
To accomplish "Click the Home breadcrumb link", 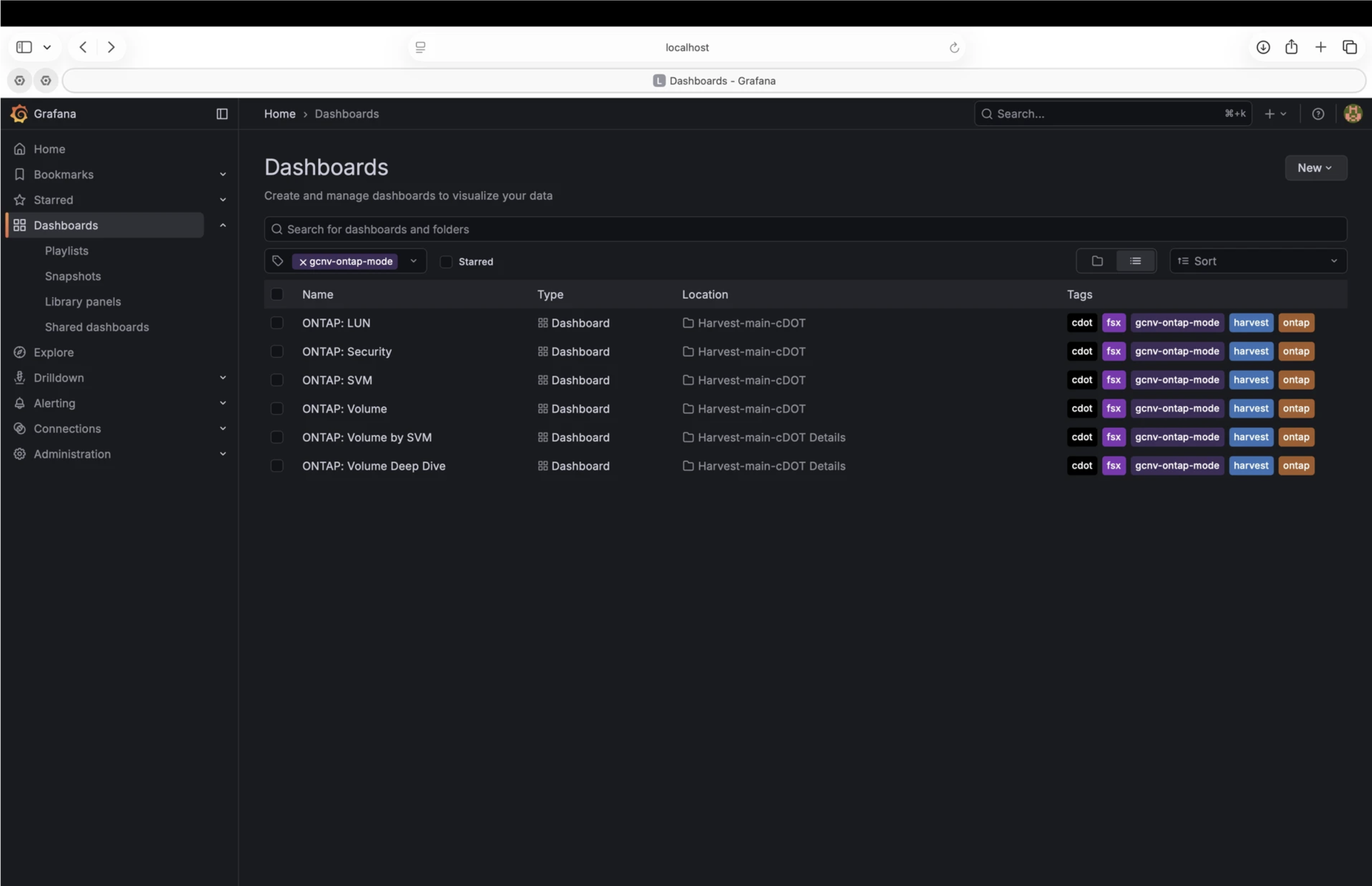I will [x=280, y=114].
